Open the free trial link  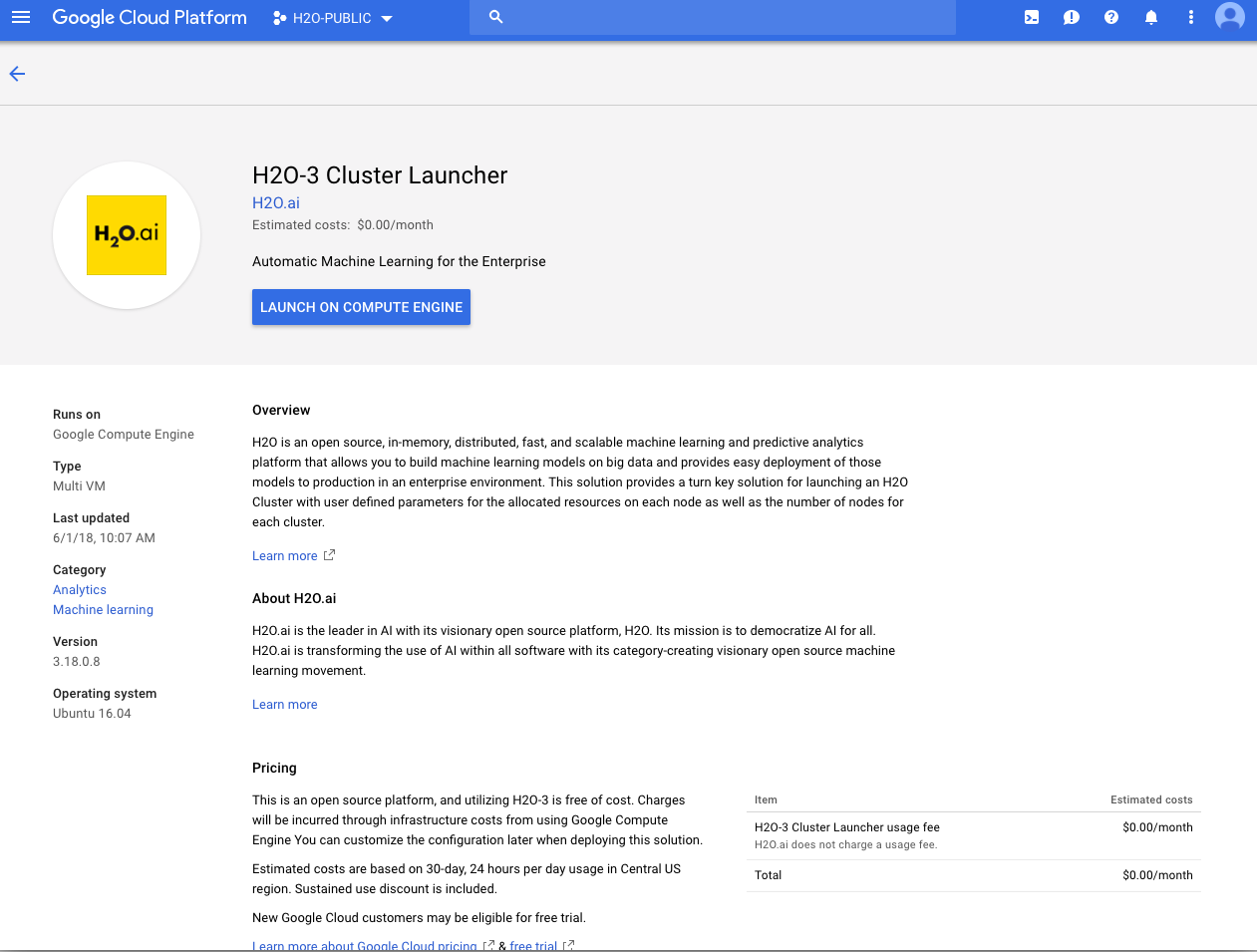click(x=533, y=944)
